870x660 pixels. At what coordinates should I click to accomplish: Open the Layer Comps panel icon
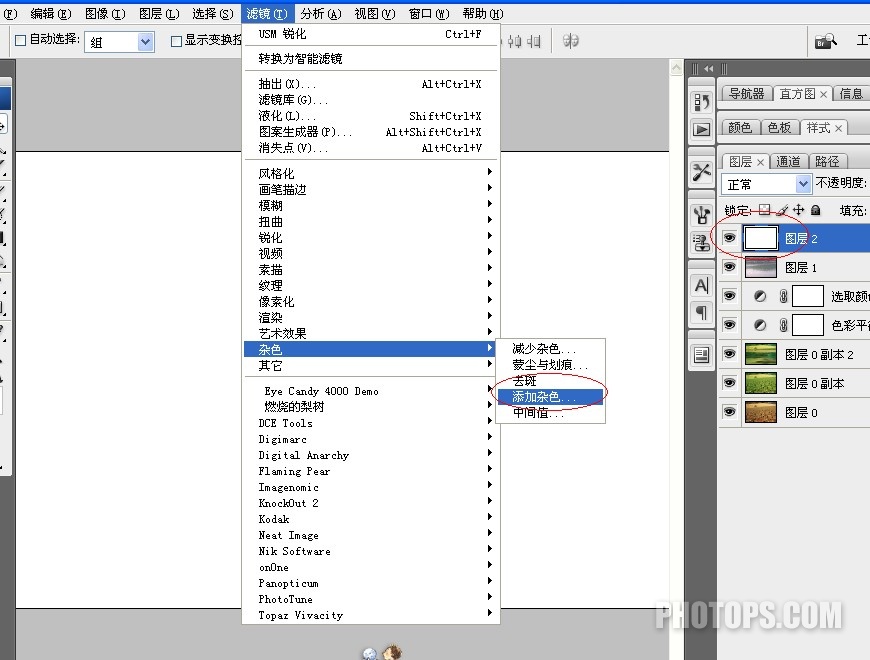coord(701,354)
